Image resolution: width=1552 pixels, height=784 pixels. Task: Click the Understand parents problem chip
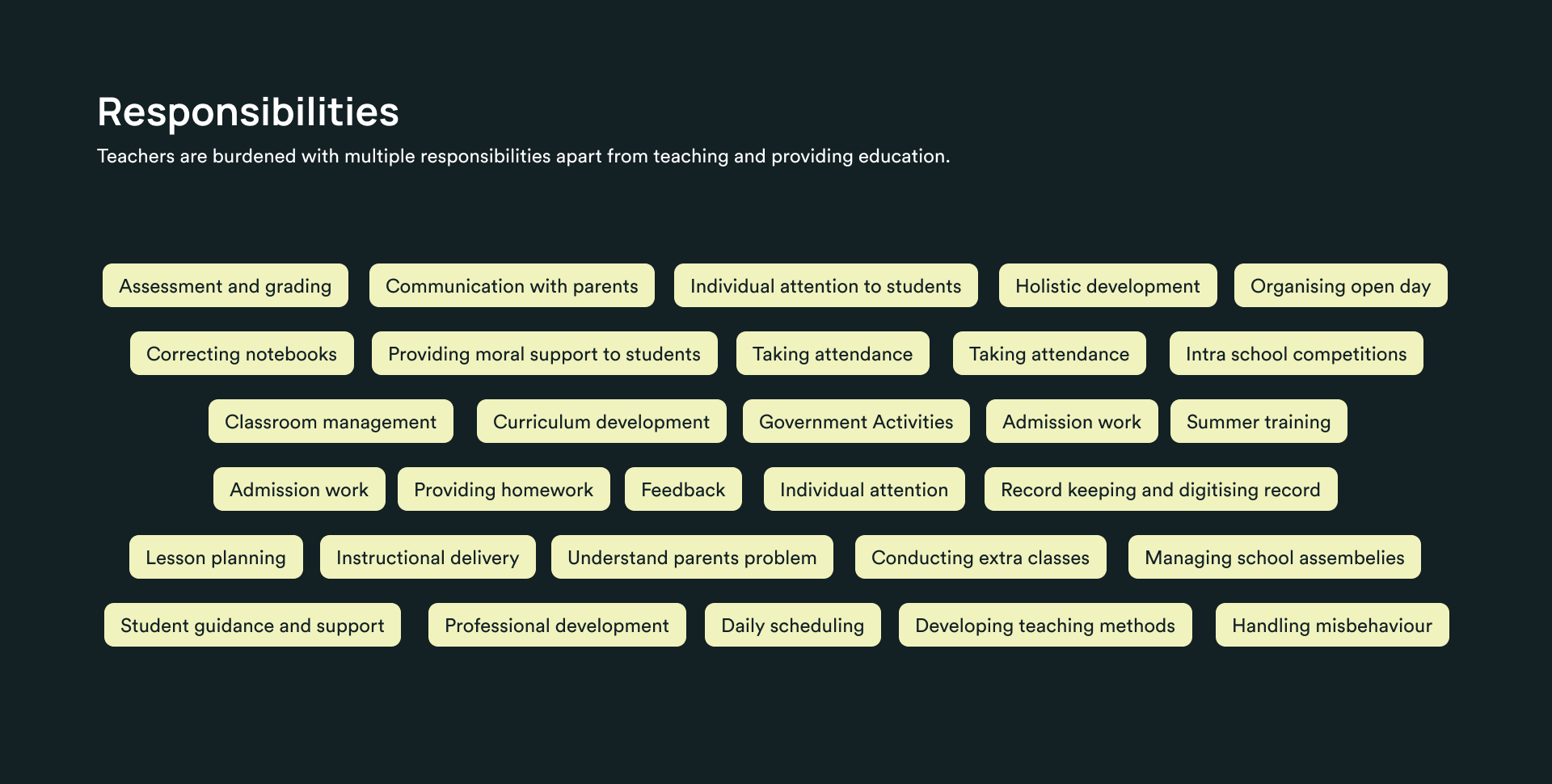click(x=692, y=558)
